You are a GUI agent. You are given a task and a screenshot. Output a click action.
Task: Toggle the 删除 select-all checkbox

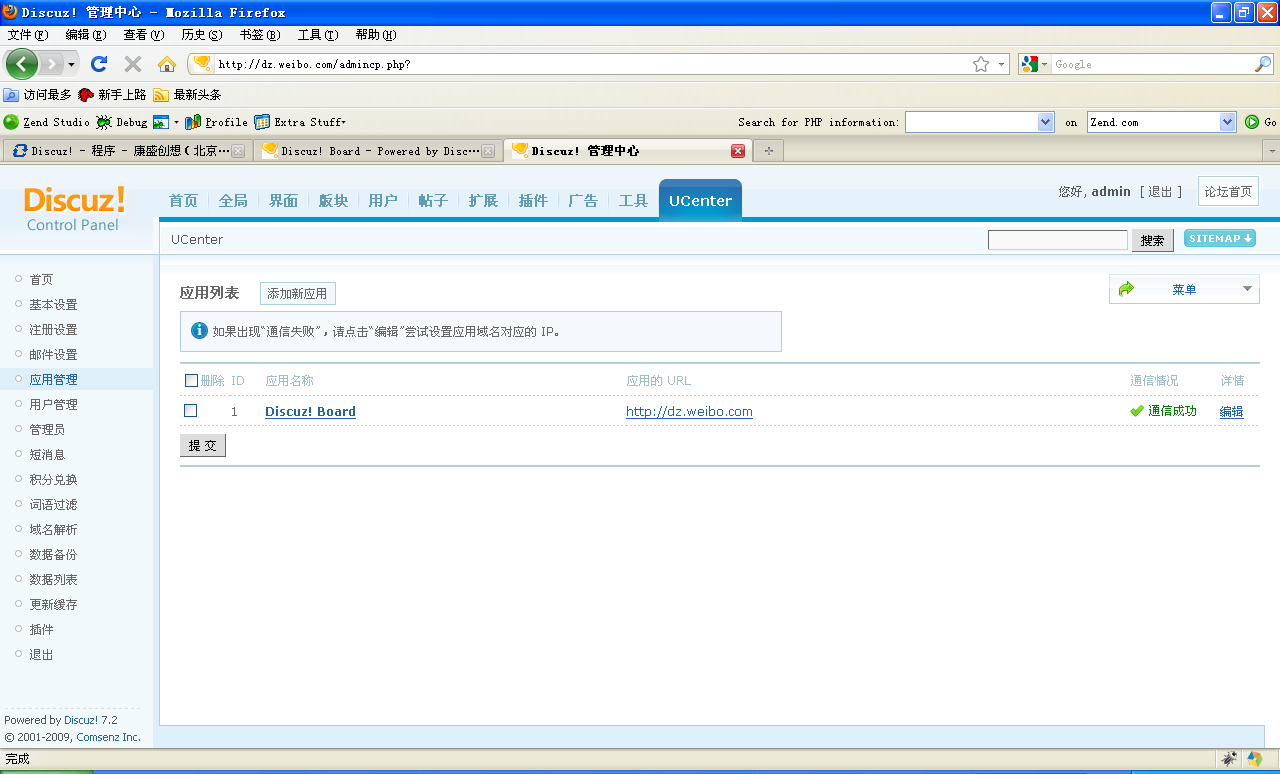point(192,380)
